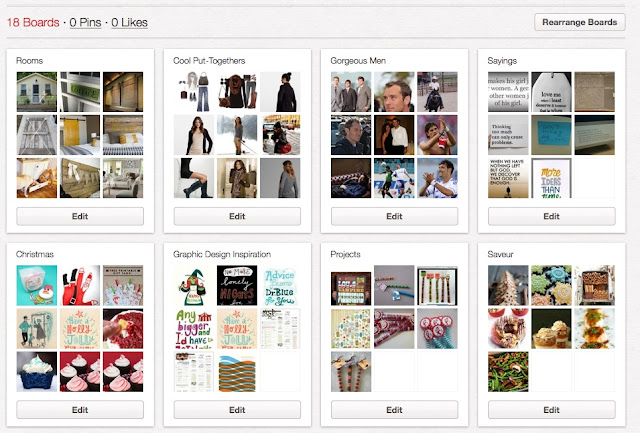Edit the Projects board

tap(394, 410)
